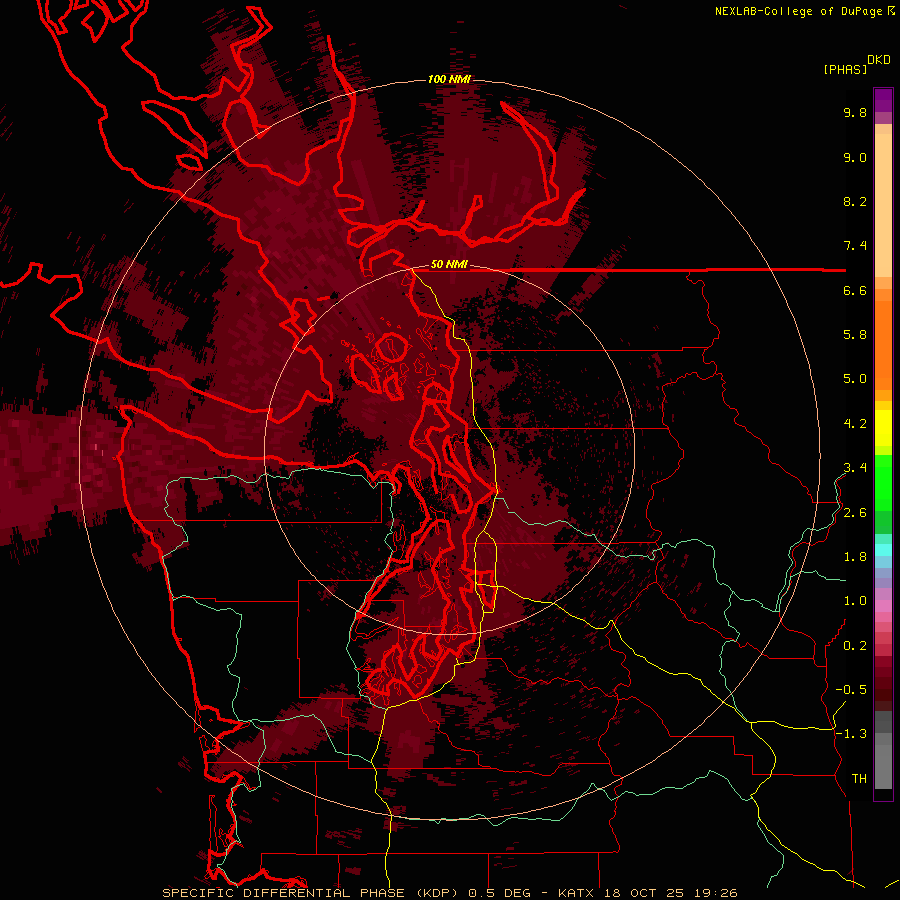Click the 7.4 scale value

[855, 246]
